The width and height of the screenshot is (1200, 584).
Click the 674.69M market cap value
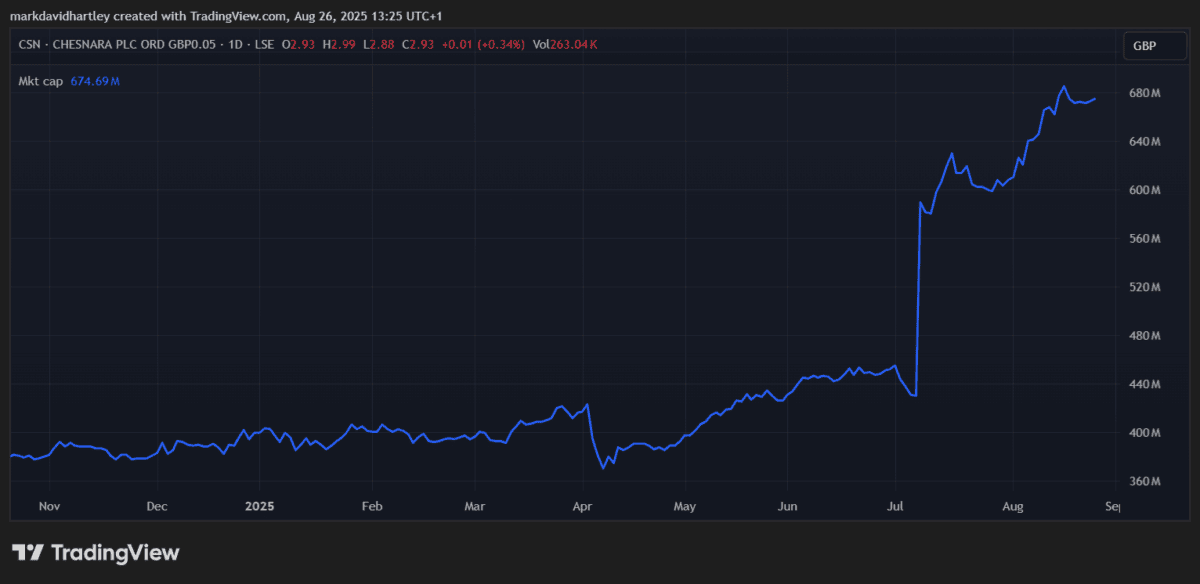point(95,81)
